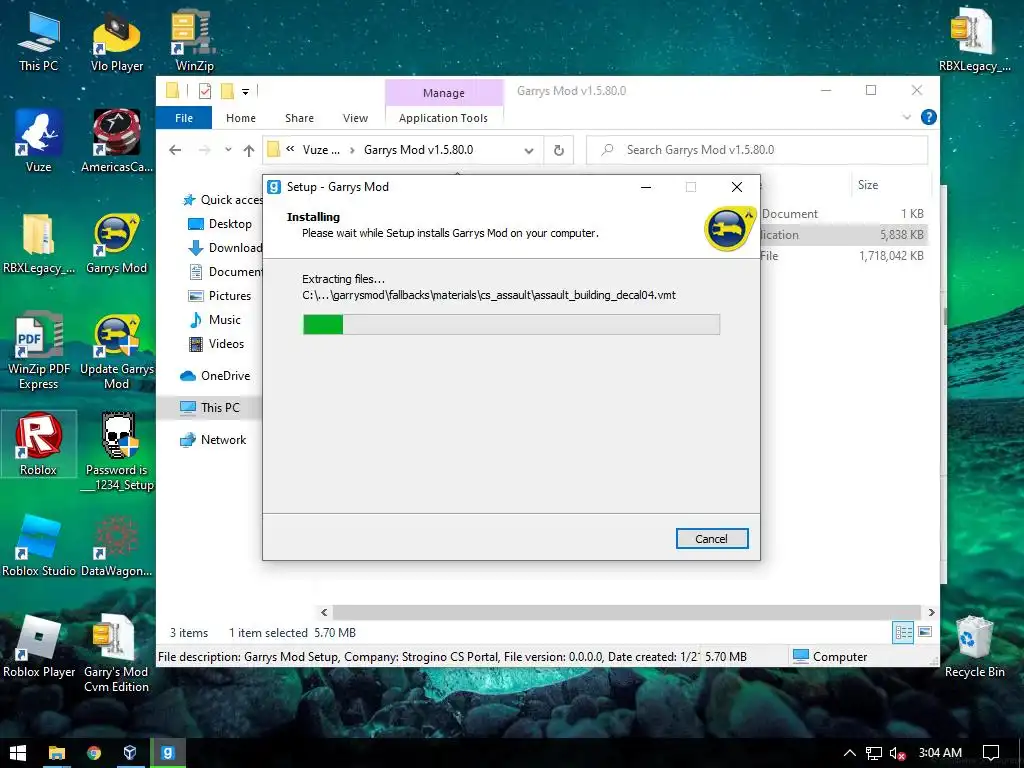This screenshot has width=1024, height=768.
Task: Open Vlo Player desktop shortcut
Action: pos(117,40)
